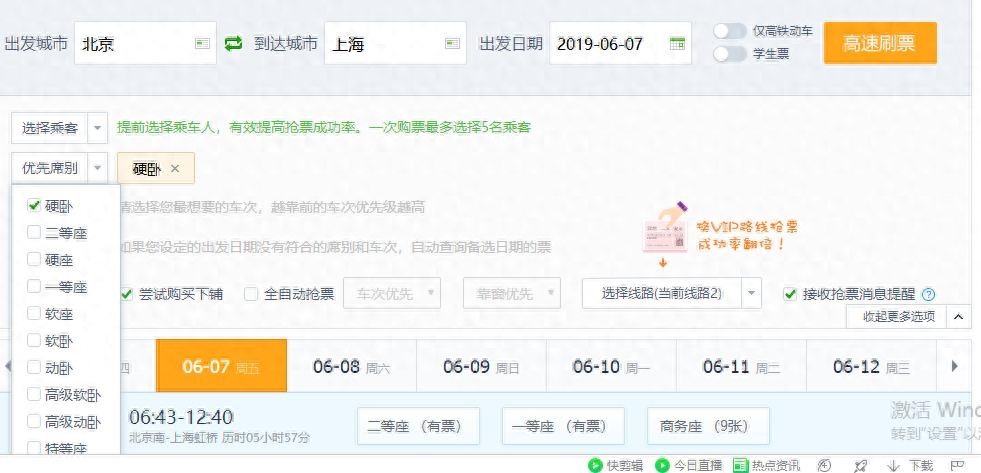The width and height of the screenshot is (981, 473).
Task: Click the orange 高速刷票 button
Action: [879, 43]
